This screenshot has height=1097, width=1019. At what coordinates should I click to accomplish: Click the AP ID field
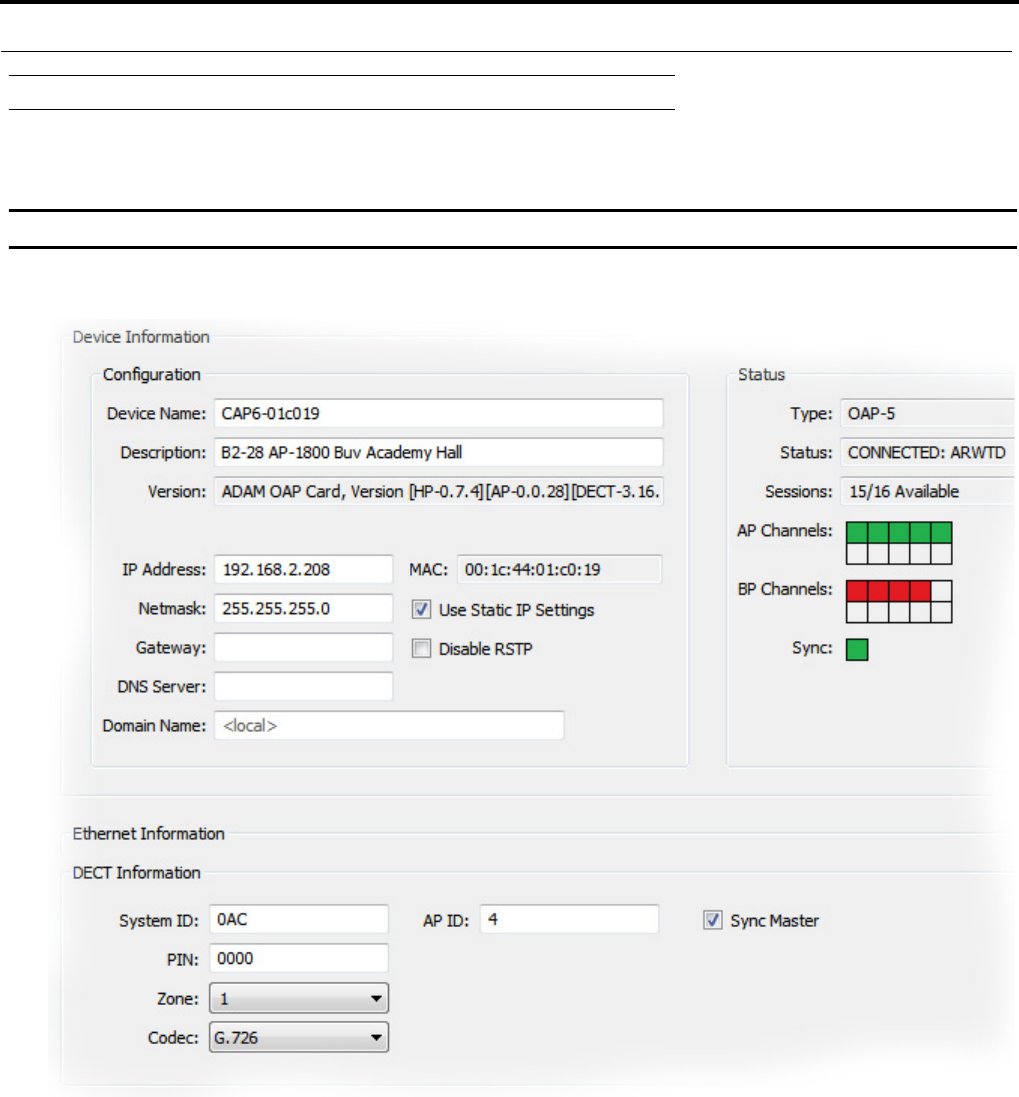(569, 919)
